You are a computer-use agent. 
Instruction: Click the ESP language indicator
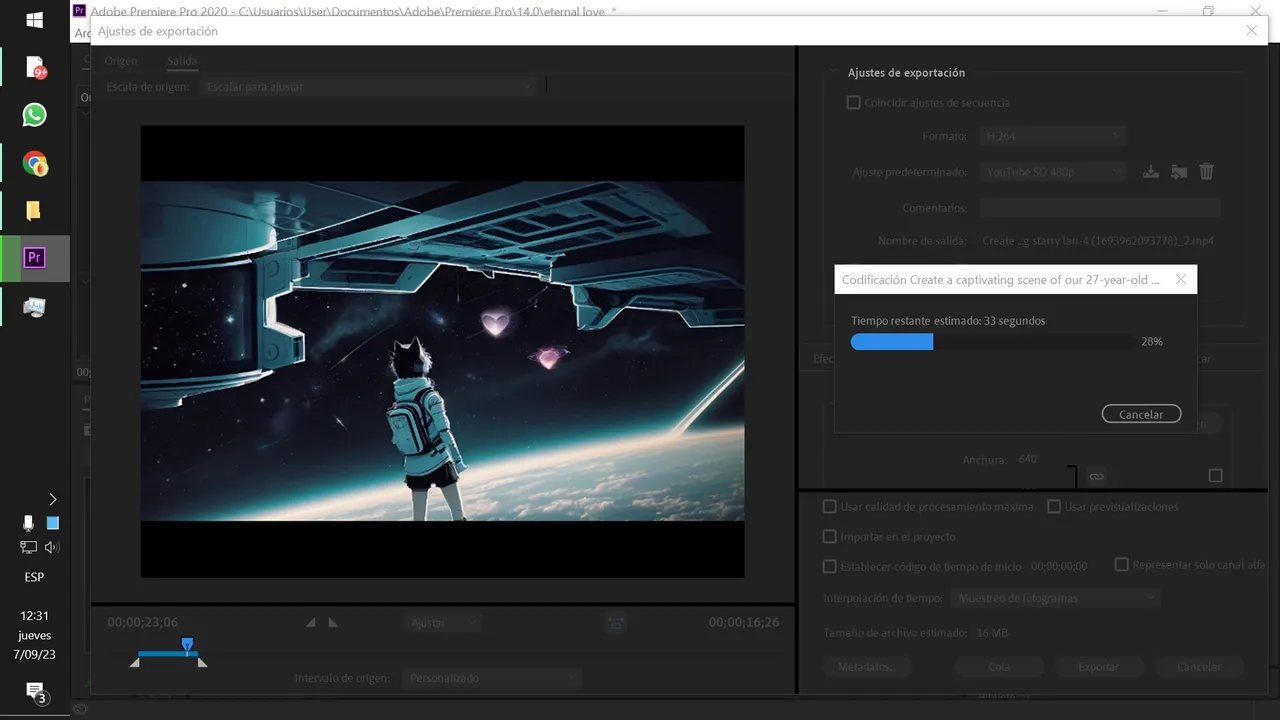click(x=34, y=577)
